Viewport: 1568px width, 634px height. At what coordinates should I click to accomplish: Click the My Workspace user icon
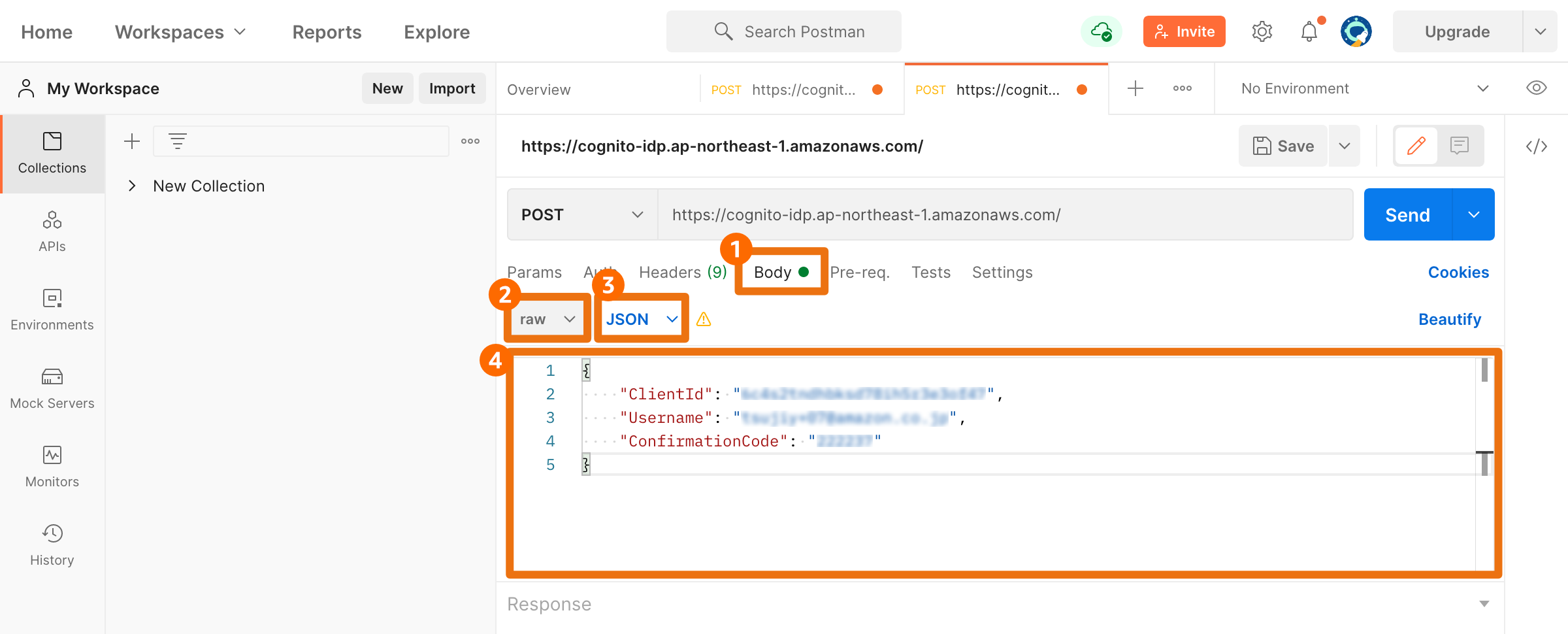coord(26,88)
